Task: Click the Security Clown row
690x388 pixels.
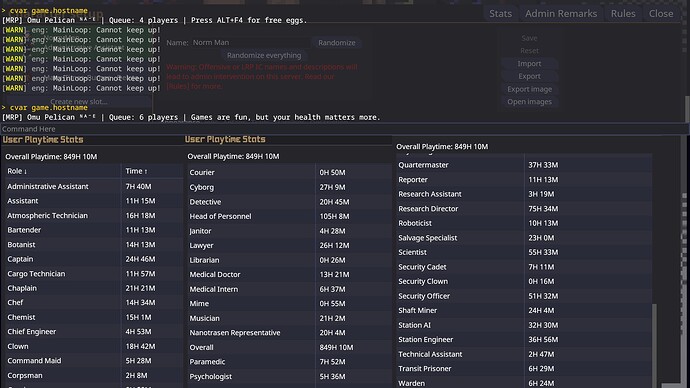Action: [x=524, y=282]
